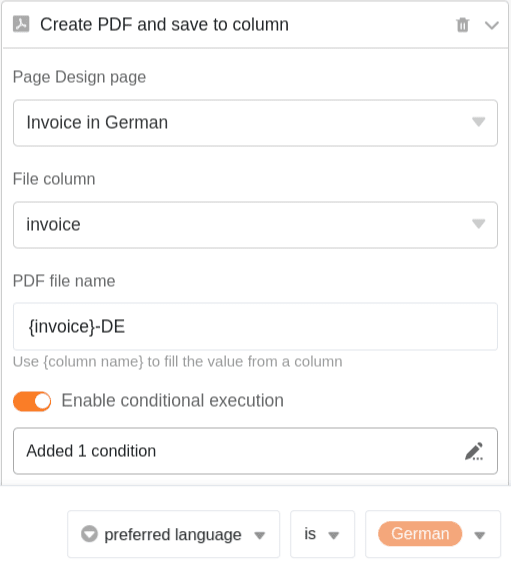The image size is (511, 567).
Task: Open the File column invoice dropdown
Action: click(255, 225)
